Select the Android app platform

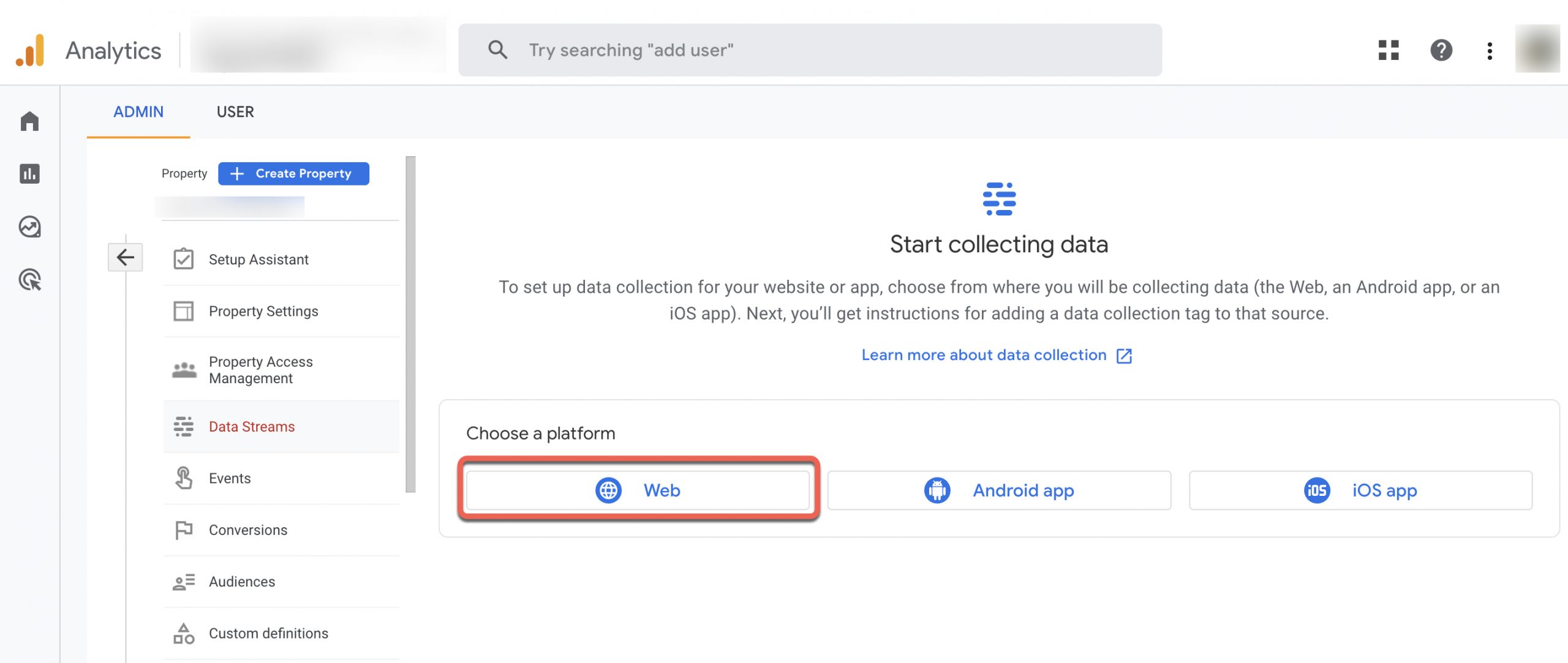(x=999, y=490)
